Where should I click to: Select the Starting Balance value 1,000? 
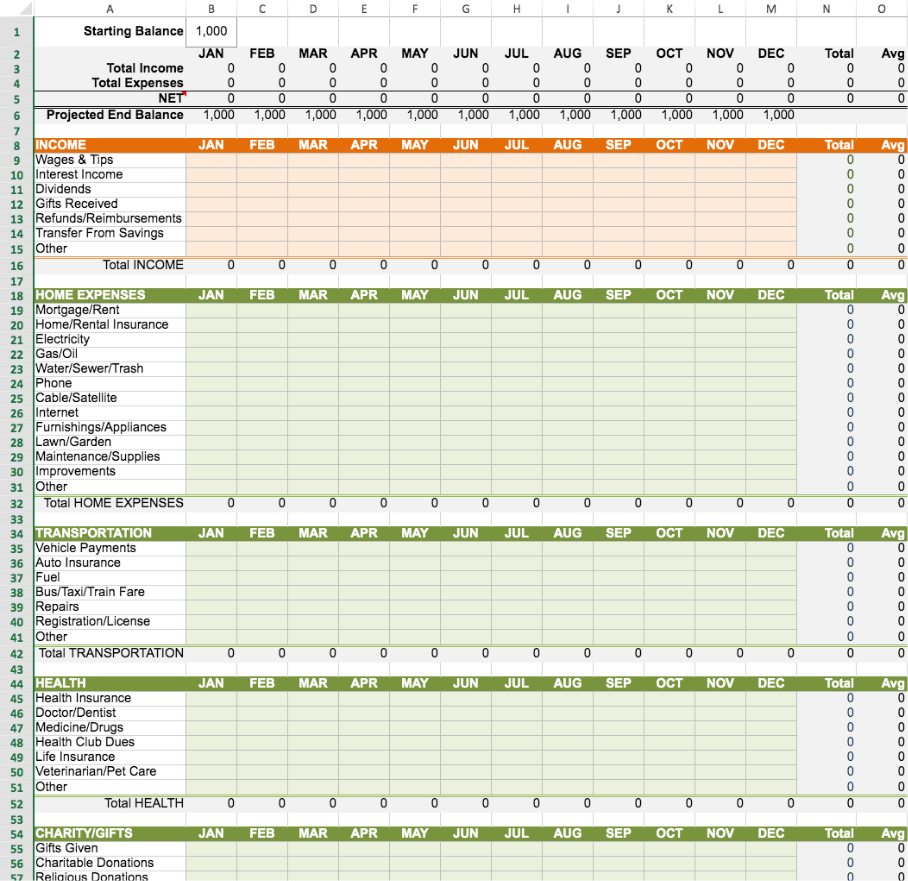pyautogui.click(x=211, y=32)
